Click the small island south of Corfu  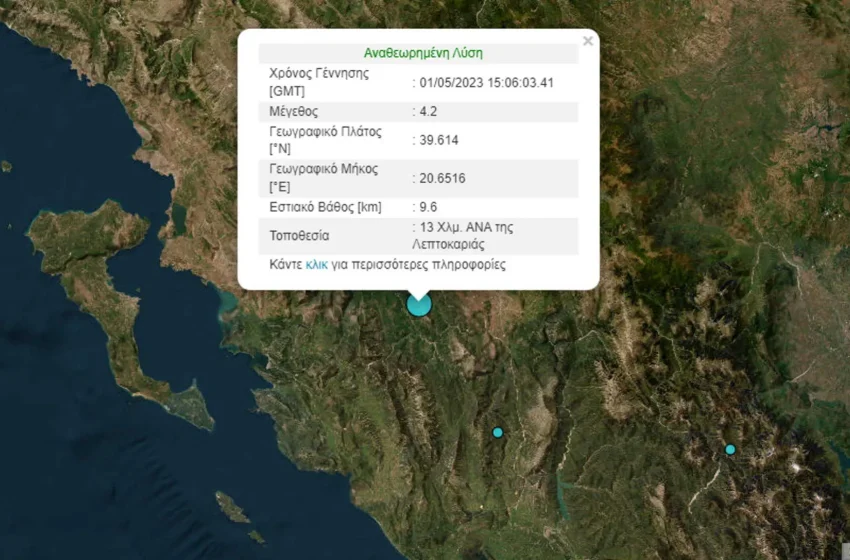[232, 508]
